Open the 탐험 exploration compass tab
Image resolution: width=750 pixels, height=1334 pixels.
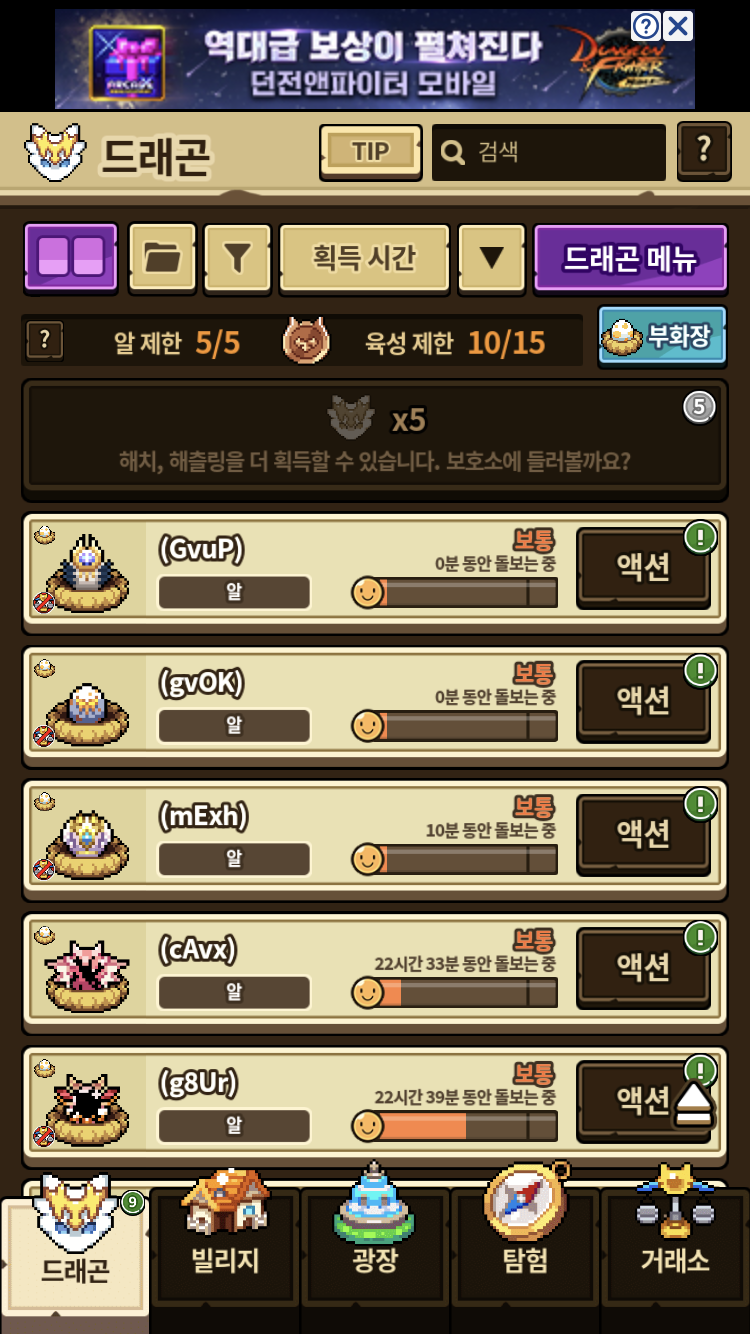(x=525, y=1248)
